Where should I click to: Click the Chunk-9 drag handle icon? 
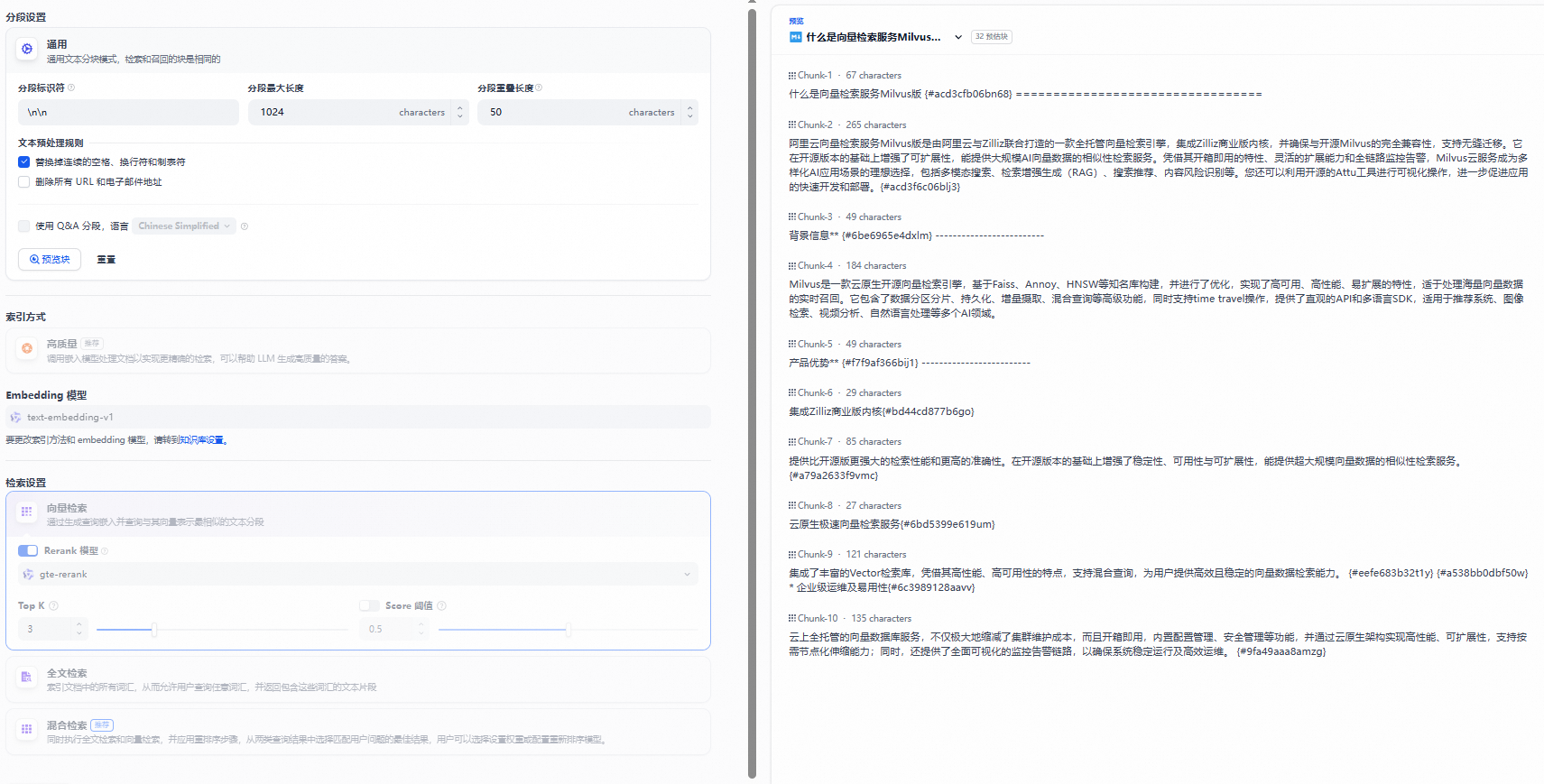click(x=792, y=555)
